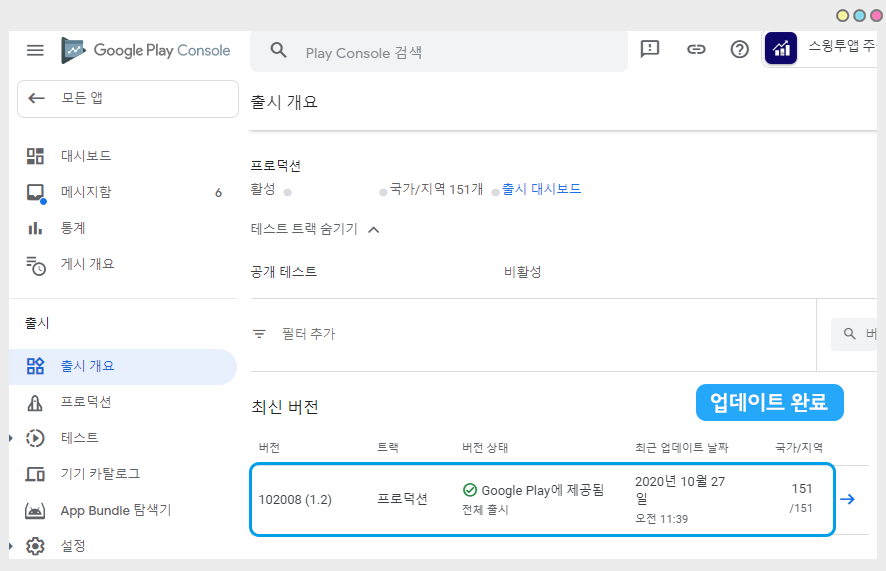Open 기기 카탈로그 in the sidebar
This screenshot has width=886, height=571.
[x=100, y=474]
